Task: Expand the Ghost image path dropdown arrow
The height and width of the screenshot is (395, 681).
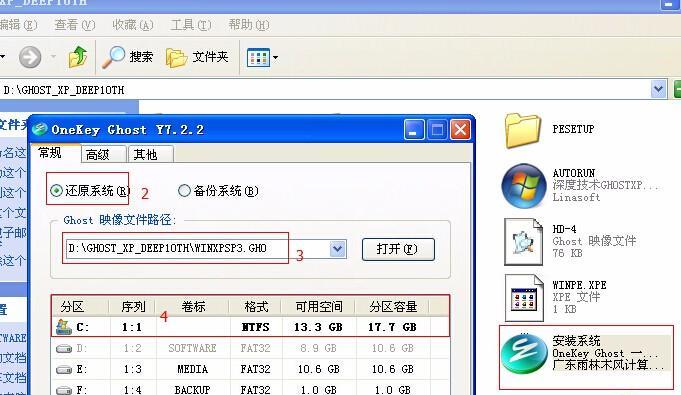Action: pyautogui.click(x=337, y=249)
